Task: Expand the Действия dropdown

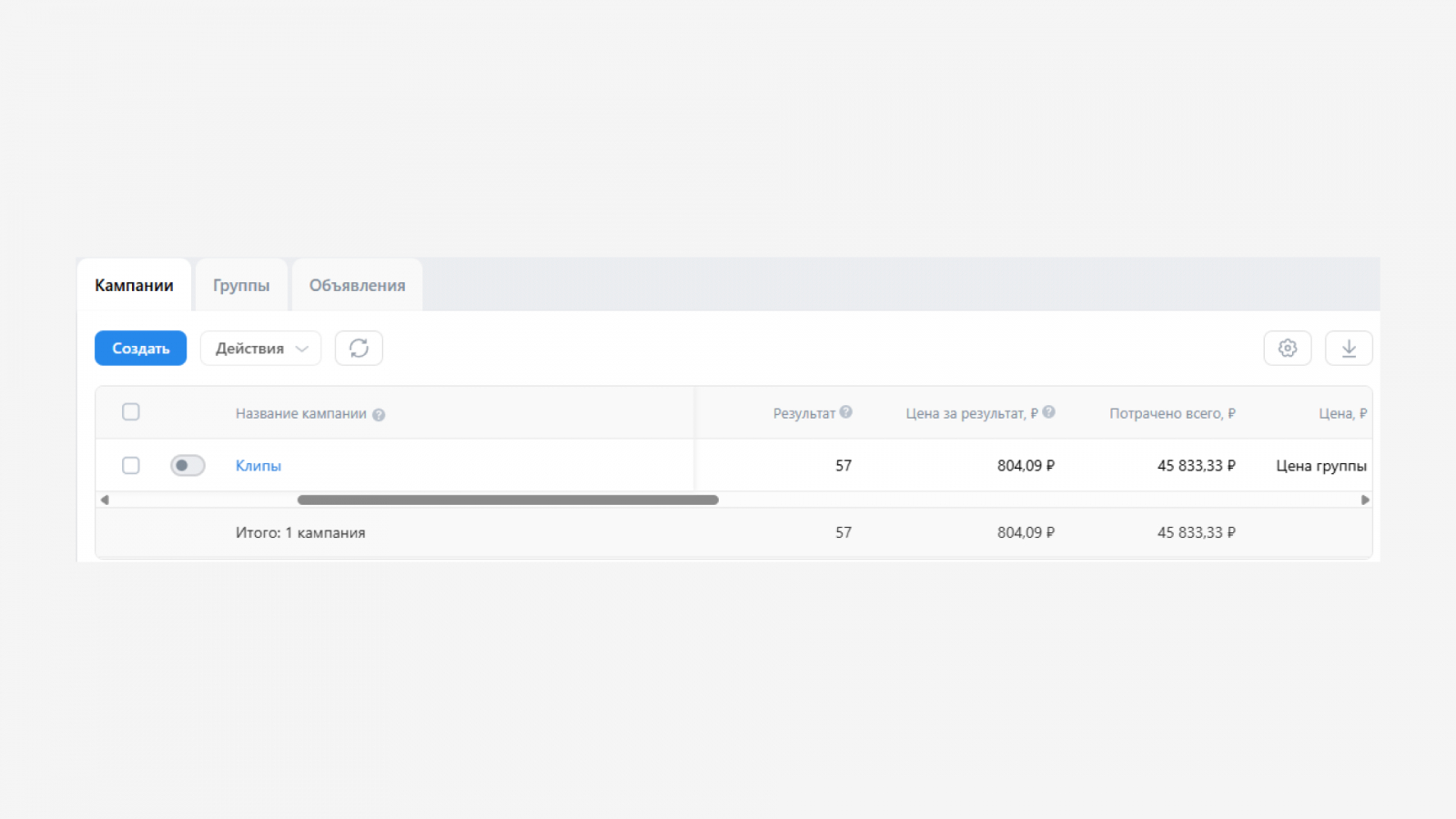Action: point(260,349)
